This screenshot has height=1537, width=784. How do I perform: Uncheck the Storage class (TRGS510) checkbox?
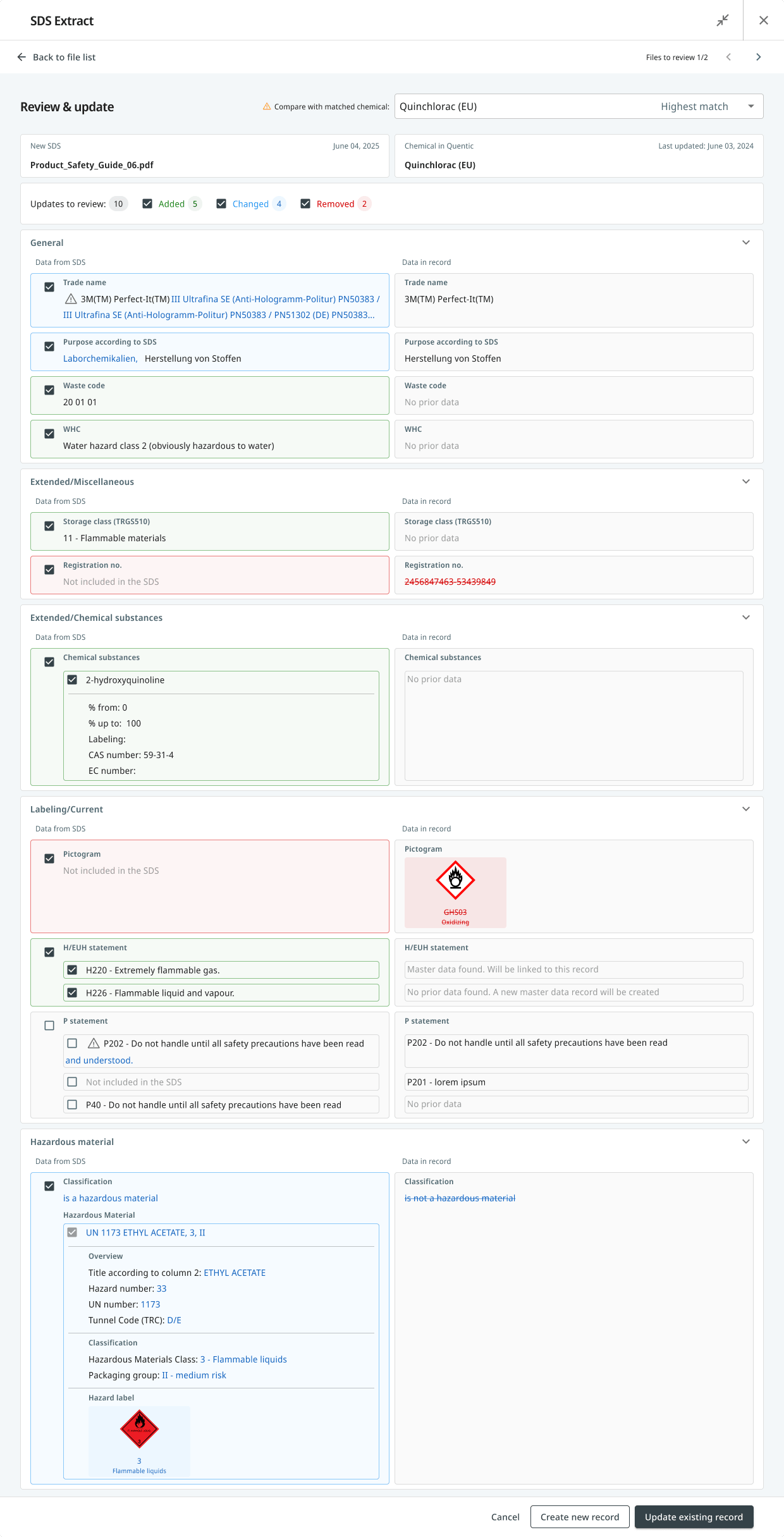click(x=49, y=526)
